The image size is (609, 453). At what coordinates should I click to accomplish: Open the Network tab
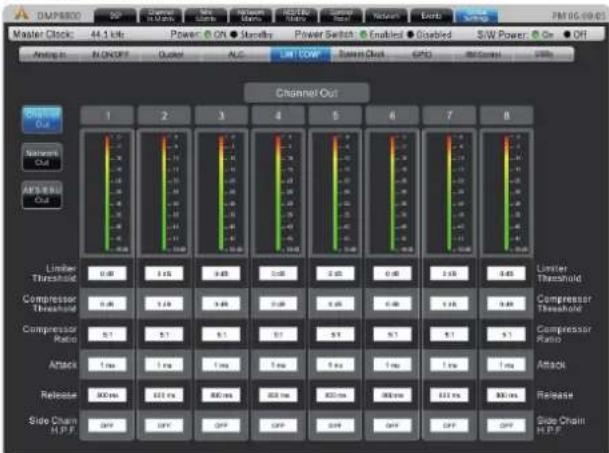point(386,16)
